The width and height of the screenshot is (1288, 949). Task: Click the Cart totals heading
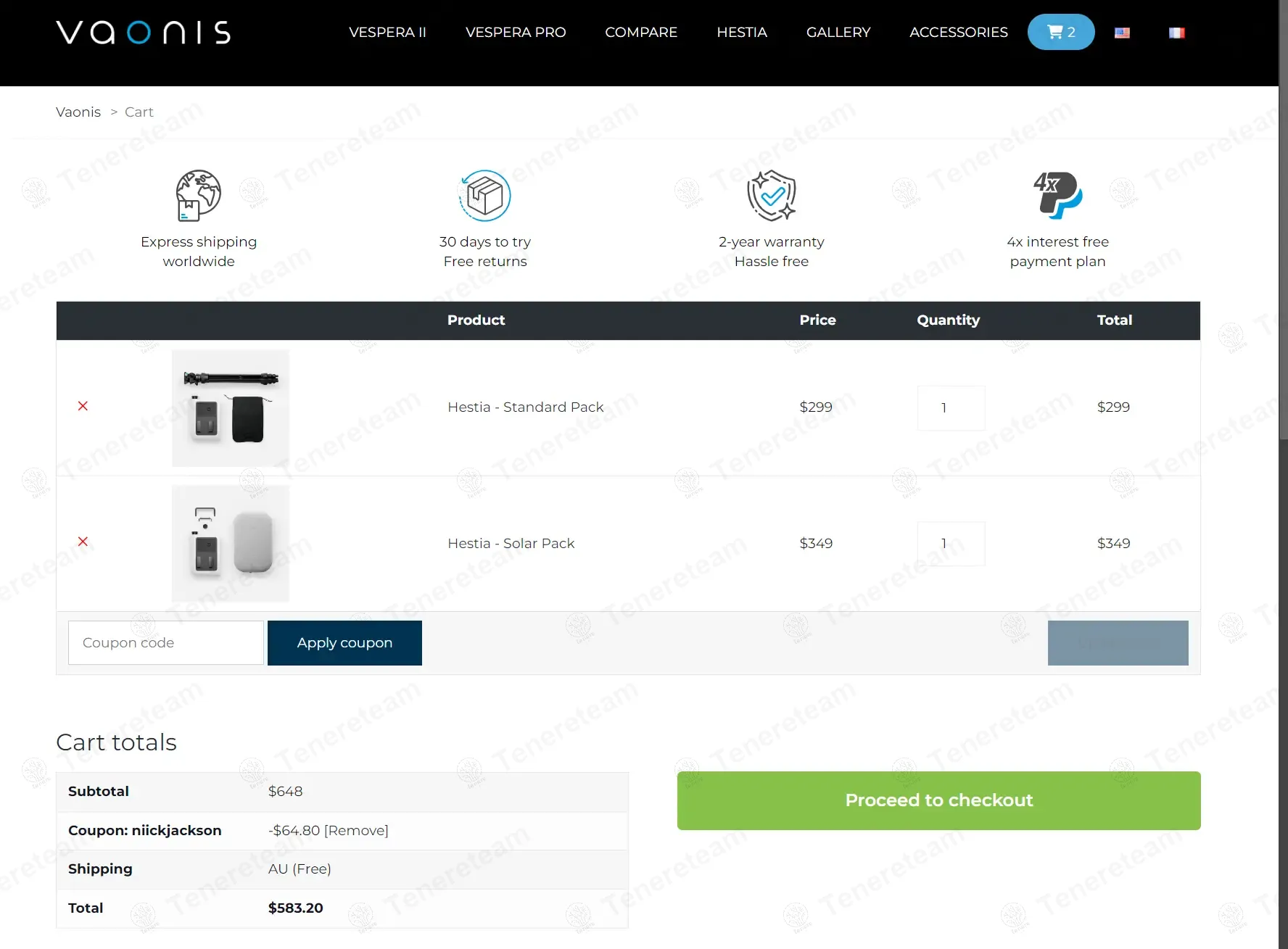pyautogui.click(x=117, y=742)
